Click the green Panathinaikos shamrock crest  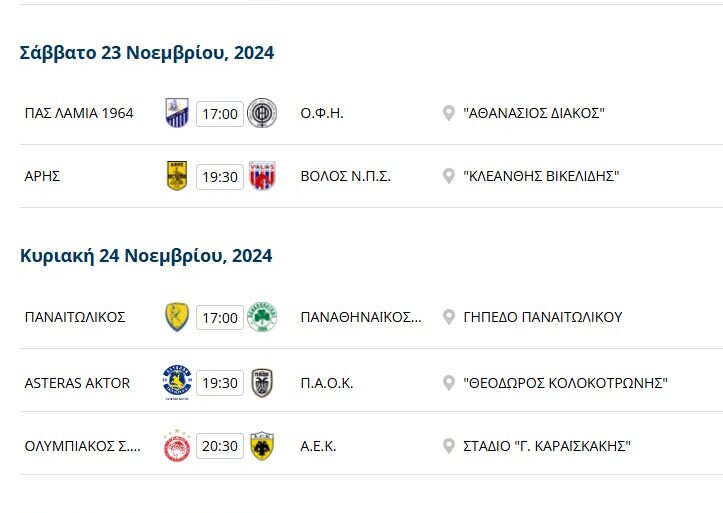(x=262, y=317)
